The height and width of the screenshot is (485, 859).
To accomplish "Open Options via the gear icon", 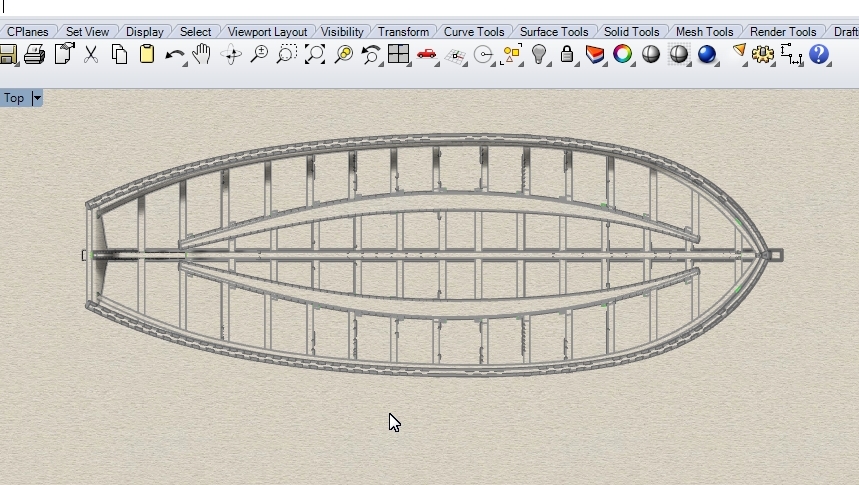I will (764, 54).
